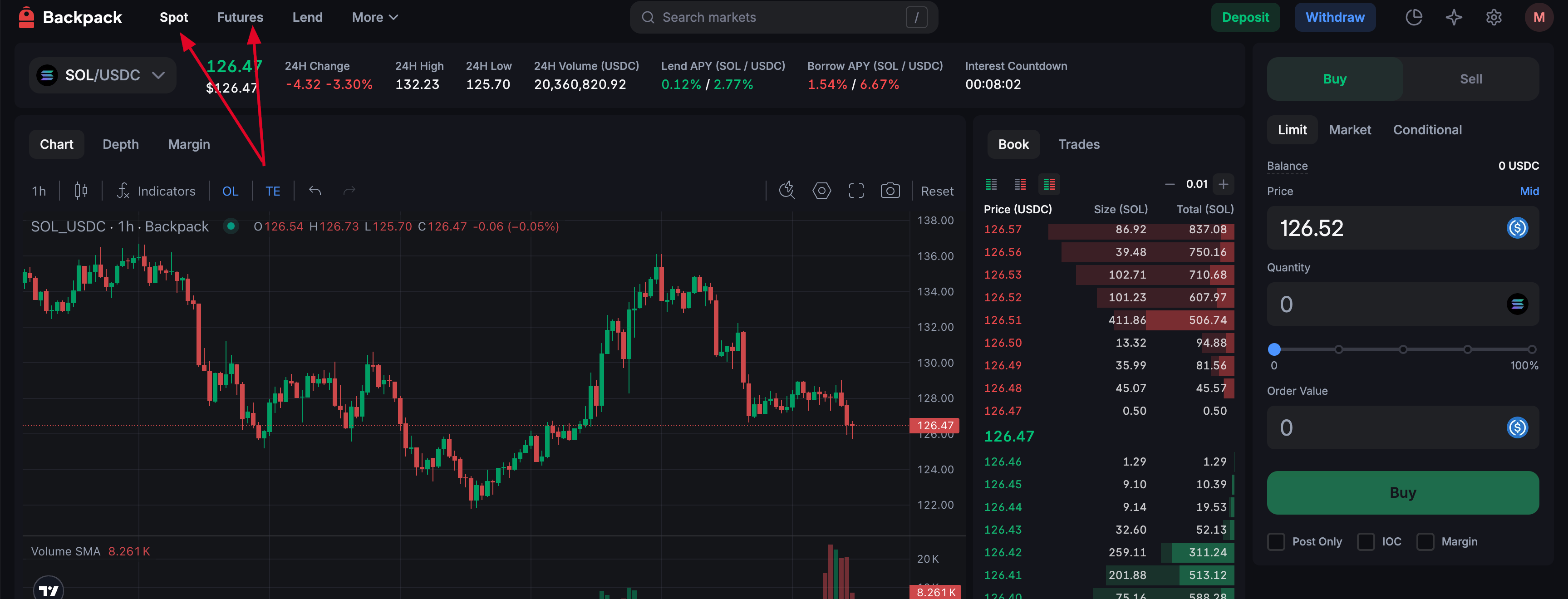The width and height of the screenshot is (1568, 599).
Task: Click the 100% mark on quantity slider
Action: click(1532, 349)
